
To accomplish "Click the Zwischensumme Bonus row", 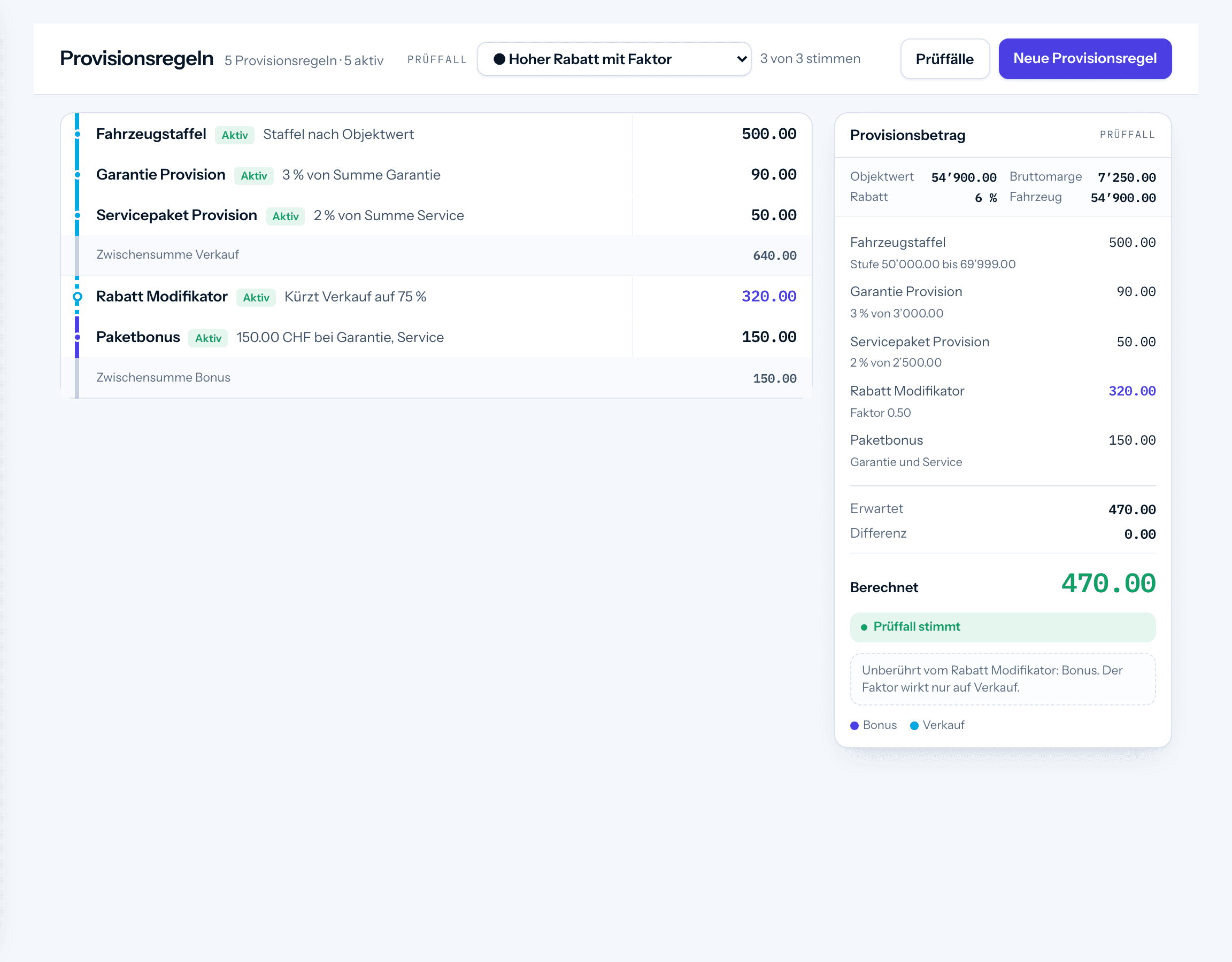I will (x=436, y=378).
